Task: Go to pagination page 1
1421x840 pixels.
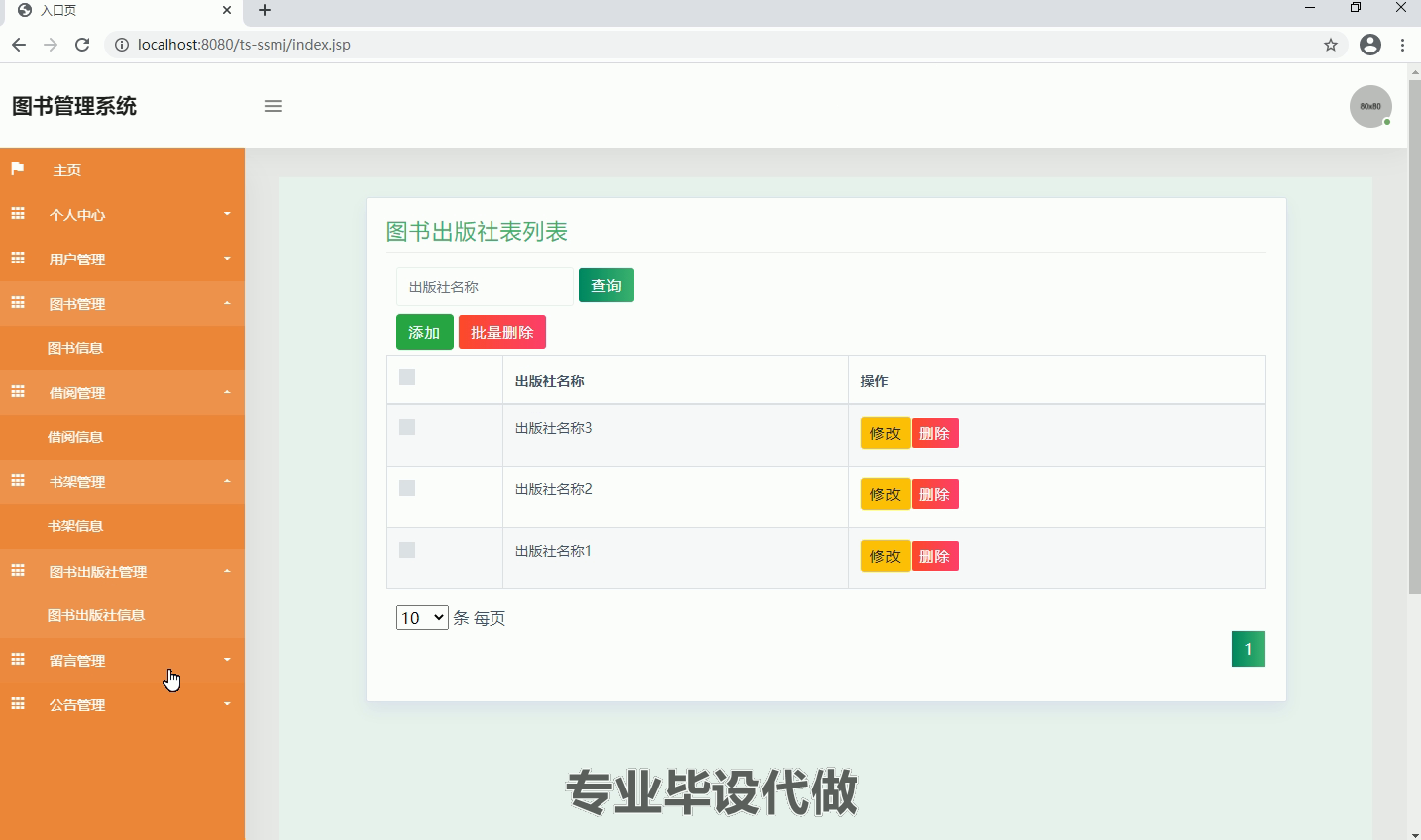Action: click(x=1249, y=649)
